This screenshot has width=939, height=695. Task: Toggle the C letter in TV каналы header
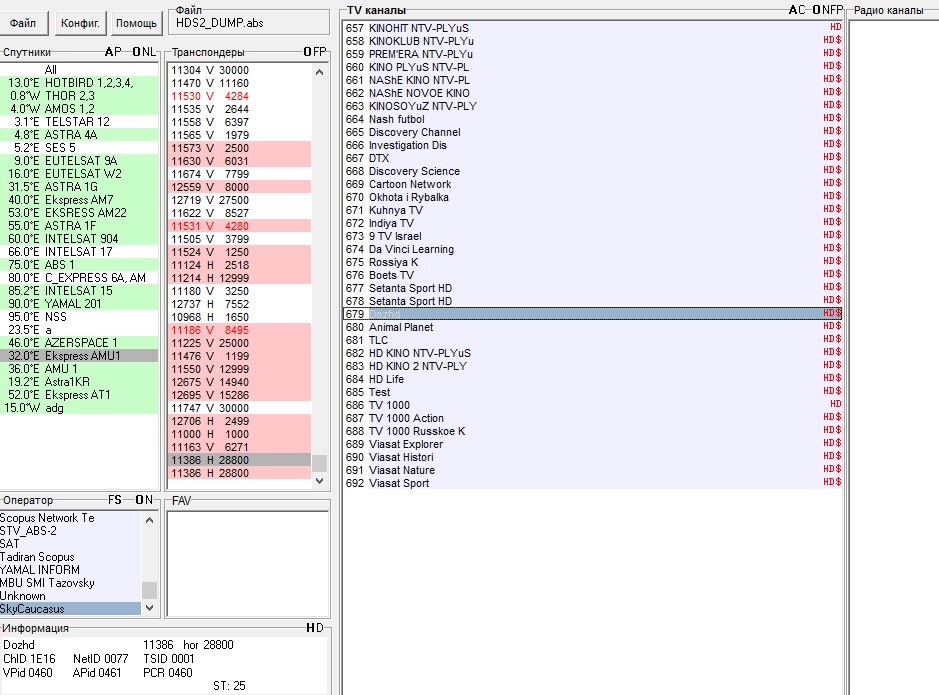tap(802, 10)
